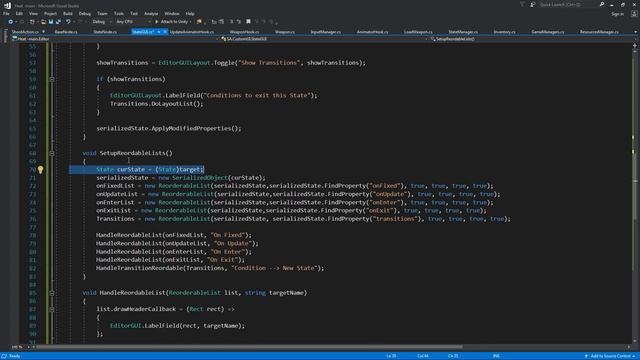Click the Send Feedback icon beside Quick Launch
Viewport: 640px width, 360px height.
tap(533, 4)
